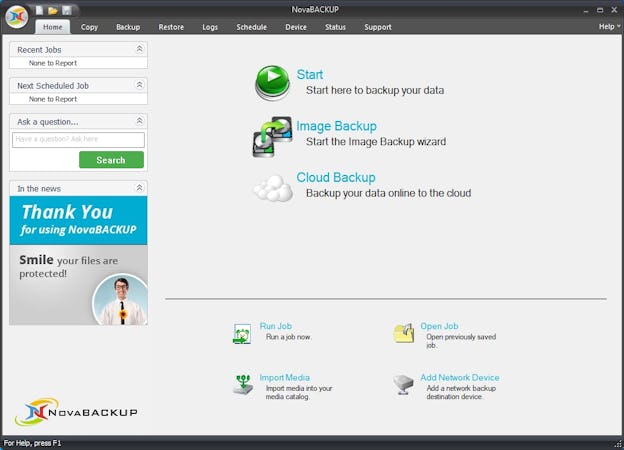Click the New document icon in quick toolbar
The width and height of the screenshot is (624, 450).
click(x=39, y=10)
